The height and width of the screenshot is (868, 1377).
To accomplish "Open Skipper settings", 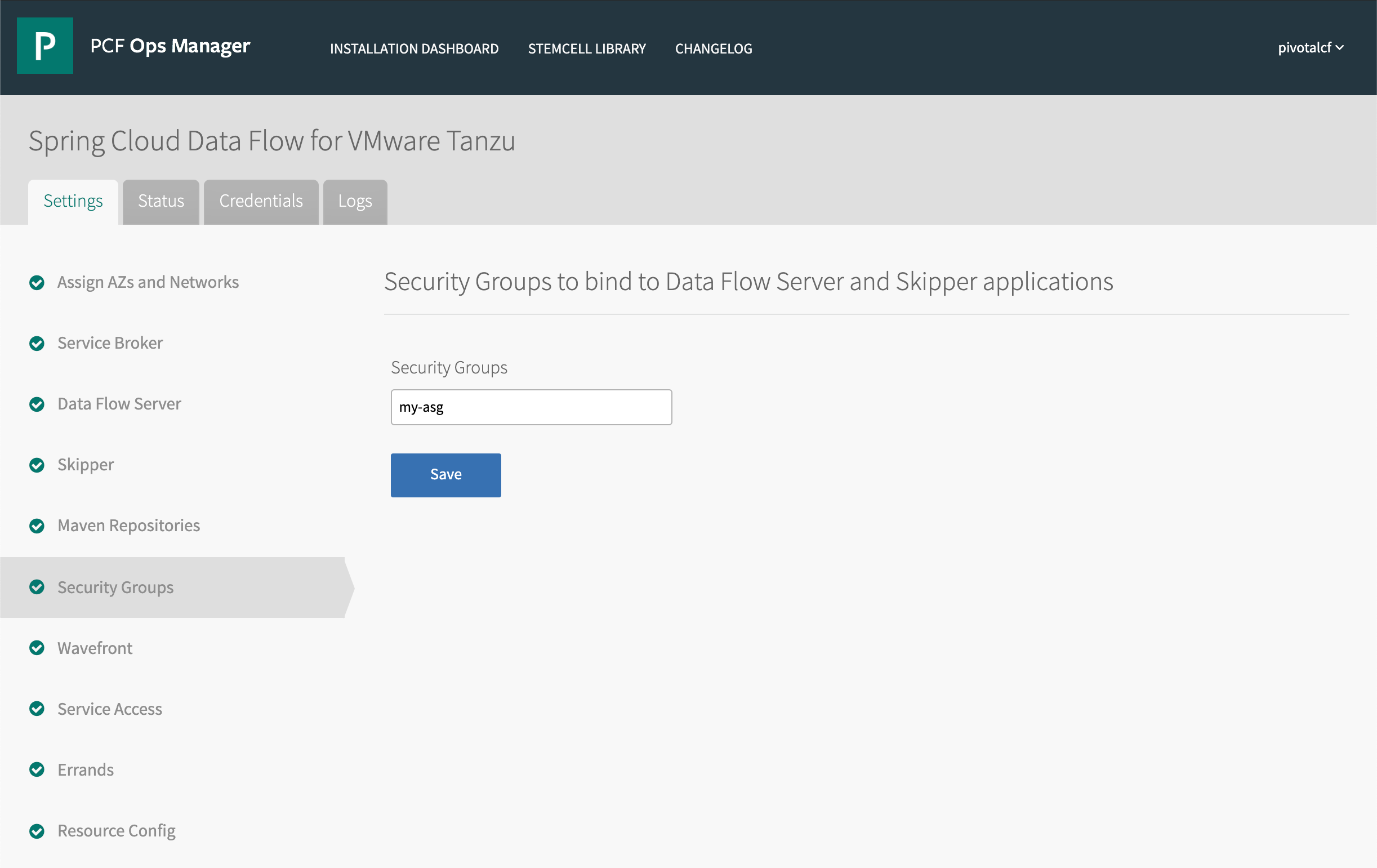I will click(x=86, y=465).
